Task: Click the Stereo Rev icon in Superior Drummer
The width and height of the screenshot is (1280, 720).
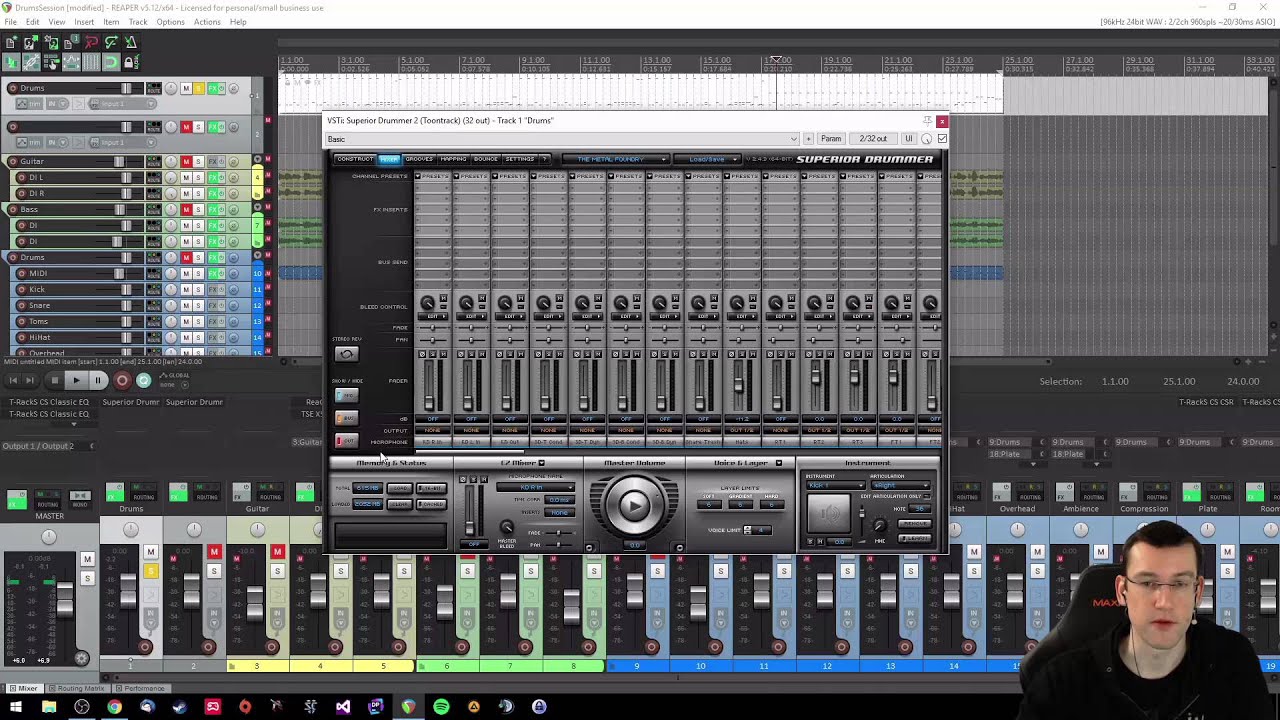Action: [x=346, y=353]
